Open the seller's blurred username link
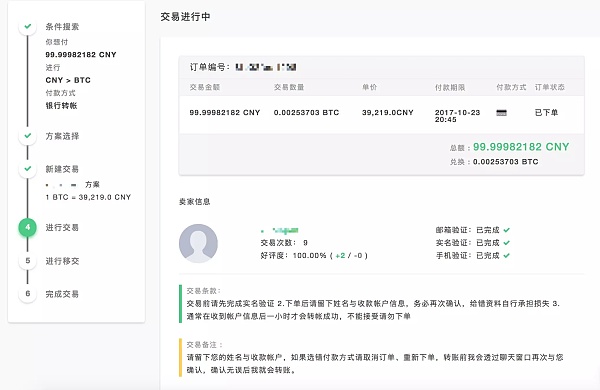Screen dimensions: 600x390 [x=279, y=230]
